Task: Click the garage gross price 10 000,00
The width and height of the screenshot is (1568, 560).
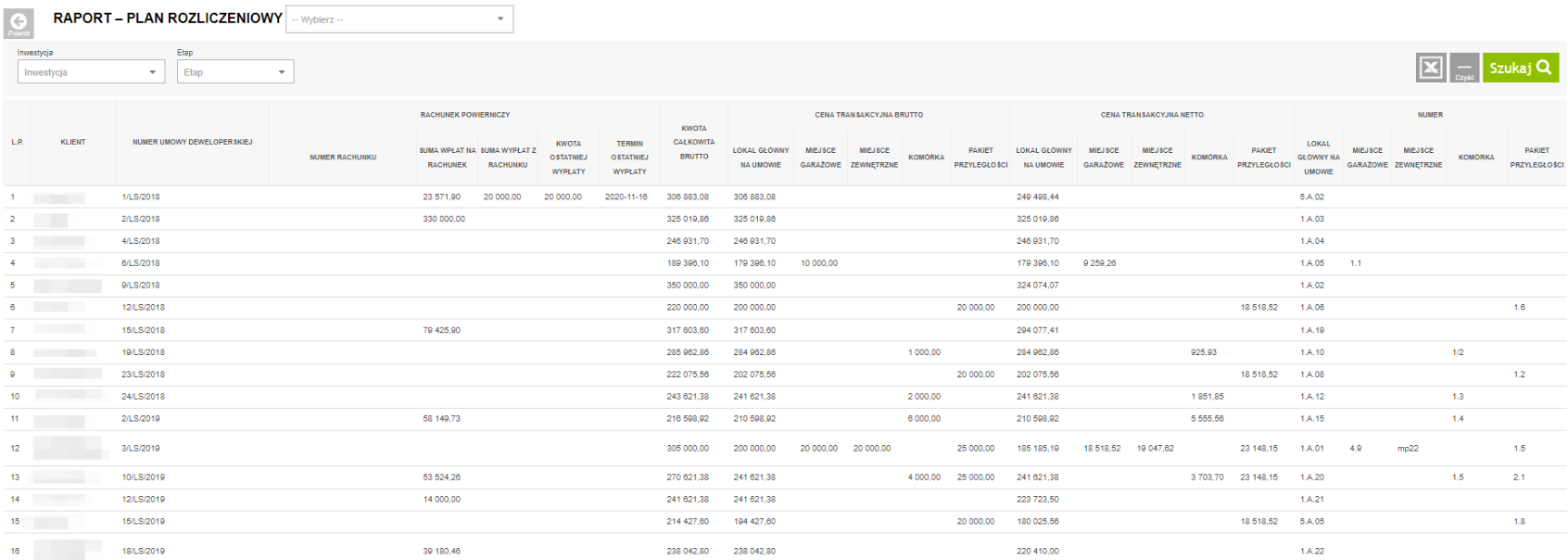Action: (818, 263)
